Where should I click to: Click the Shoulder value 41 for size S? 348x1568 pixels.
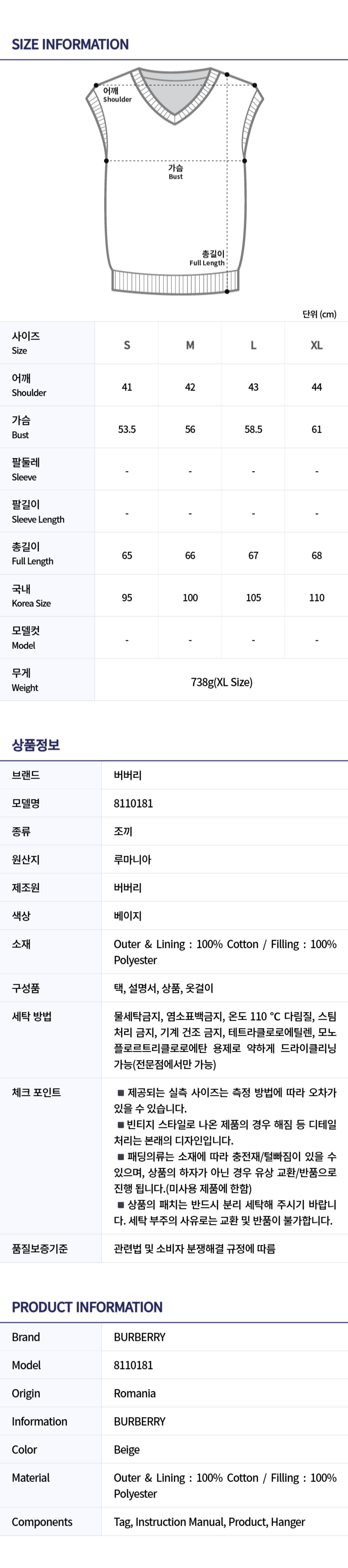point(127,387)
